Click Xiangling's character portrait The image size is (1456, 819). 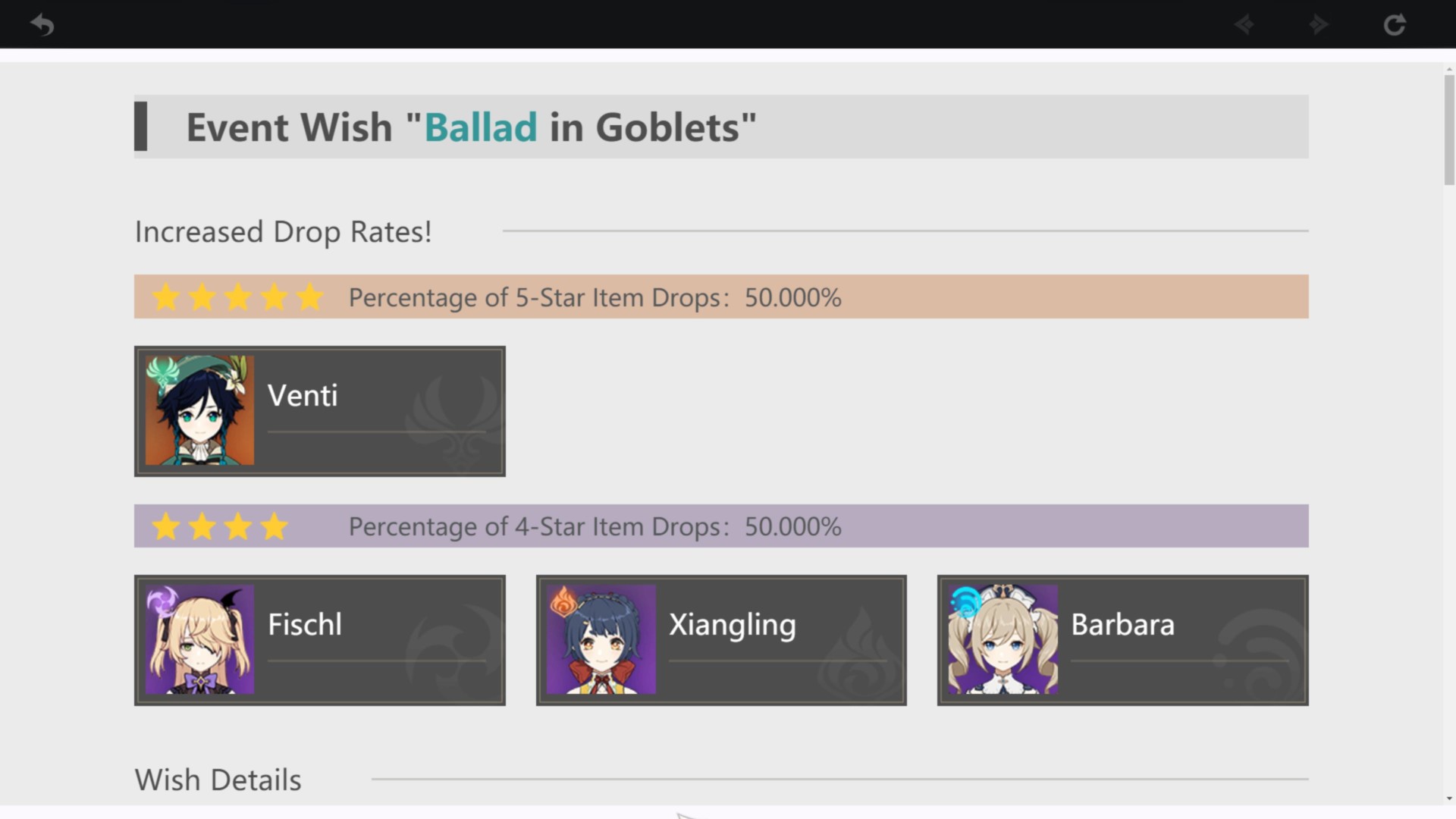point(601,639)
